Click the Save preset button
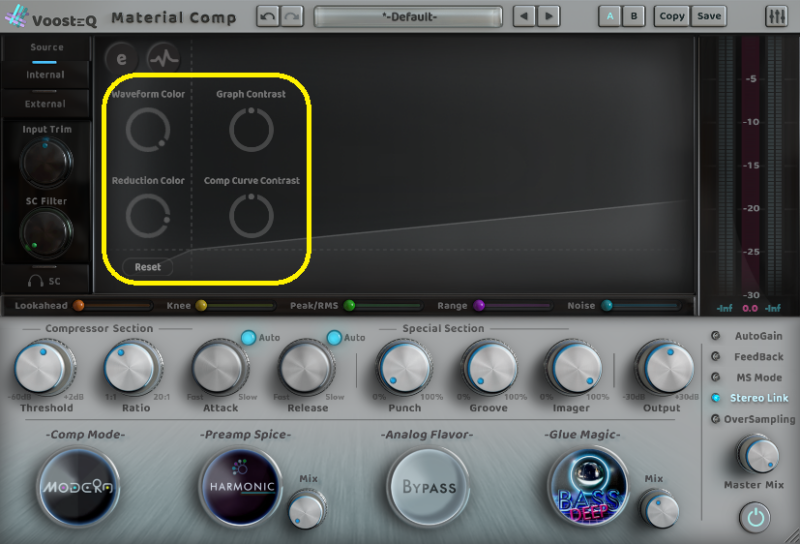 709,17
